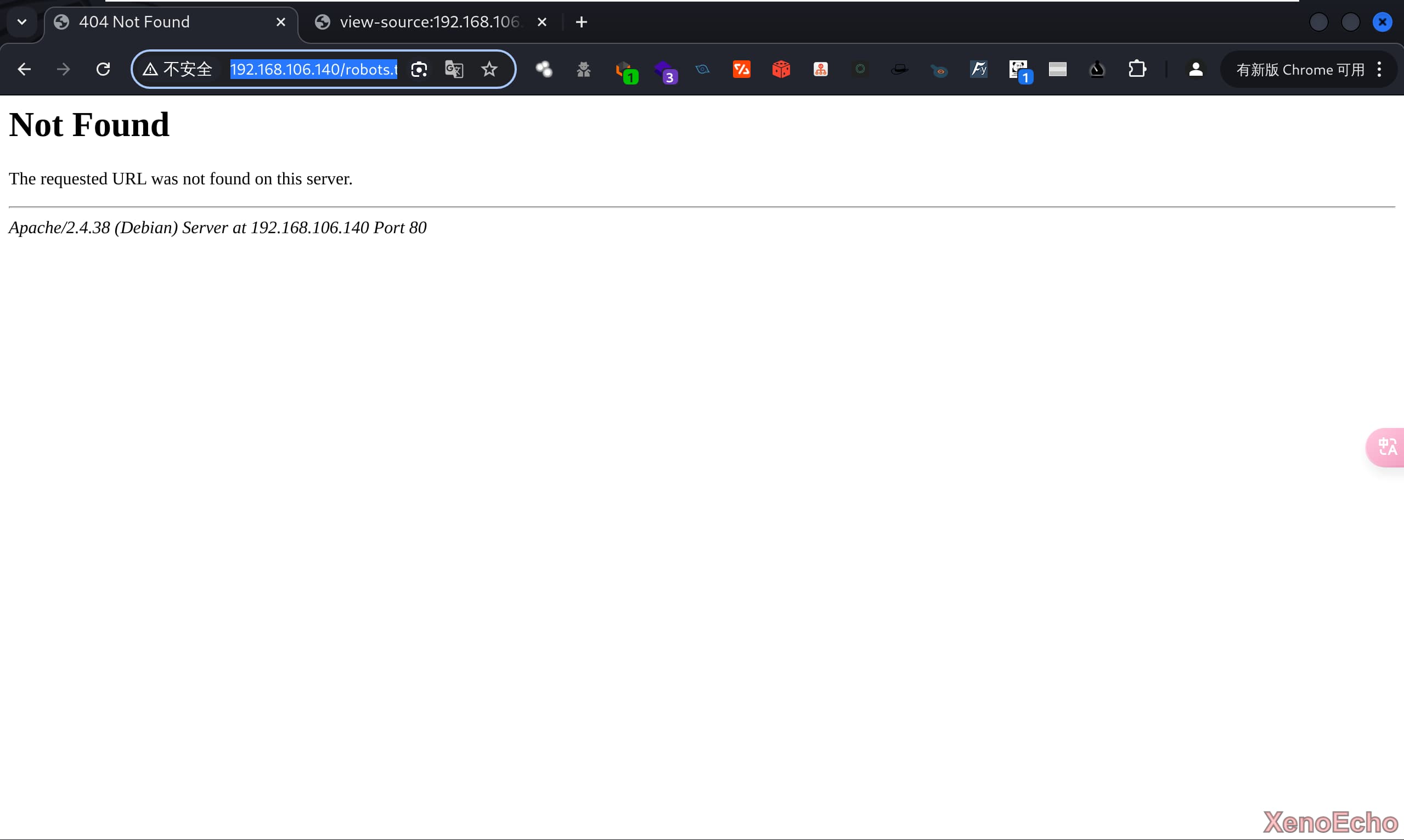
Task: Bookmark this page with the star icon
Action: pos(489,70)
